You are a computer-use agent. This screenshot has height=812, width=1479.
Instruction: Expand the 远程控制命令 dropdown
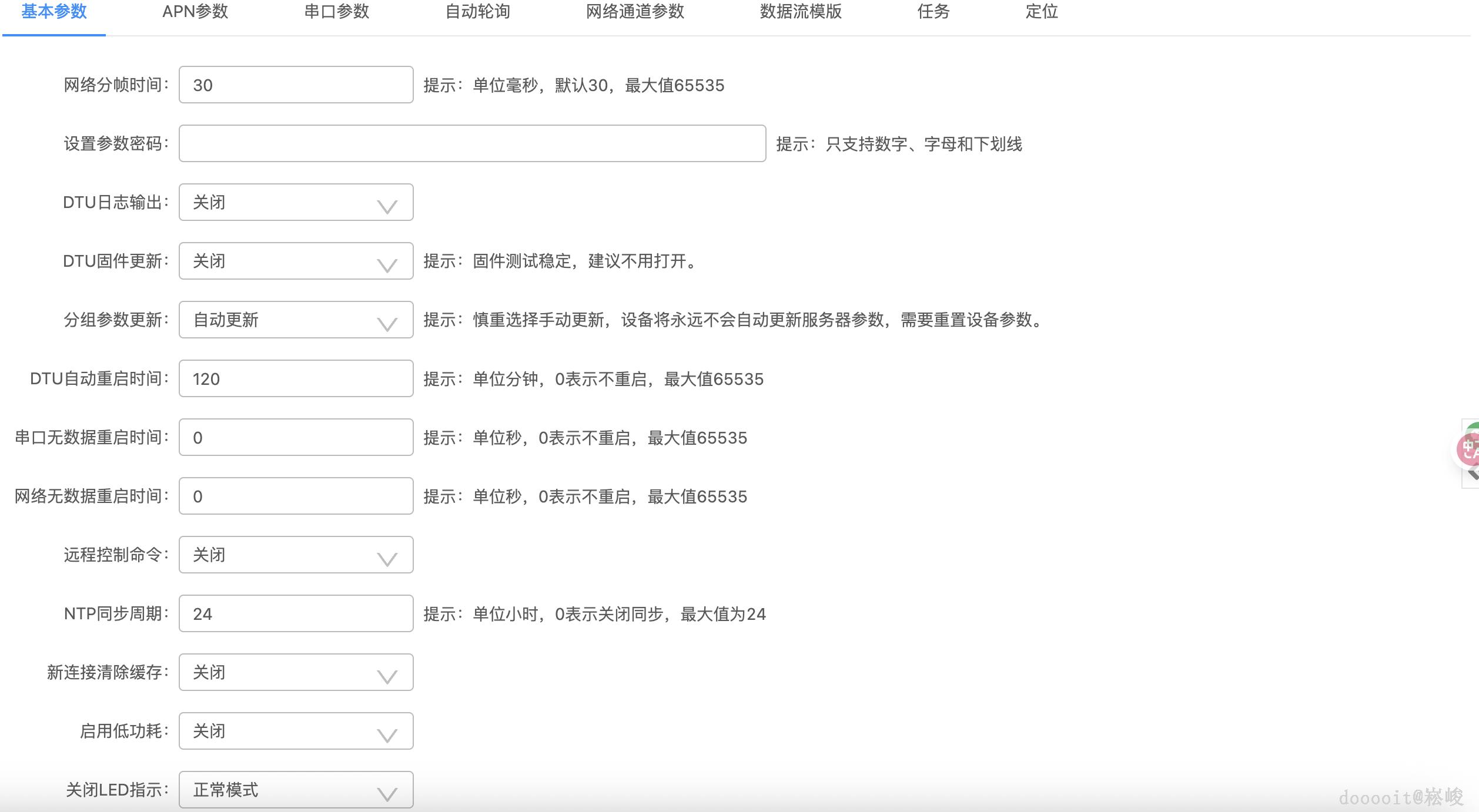coord(295,555)
